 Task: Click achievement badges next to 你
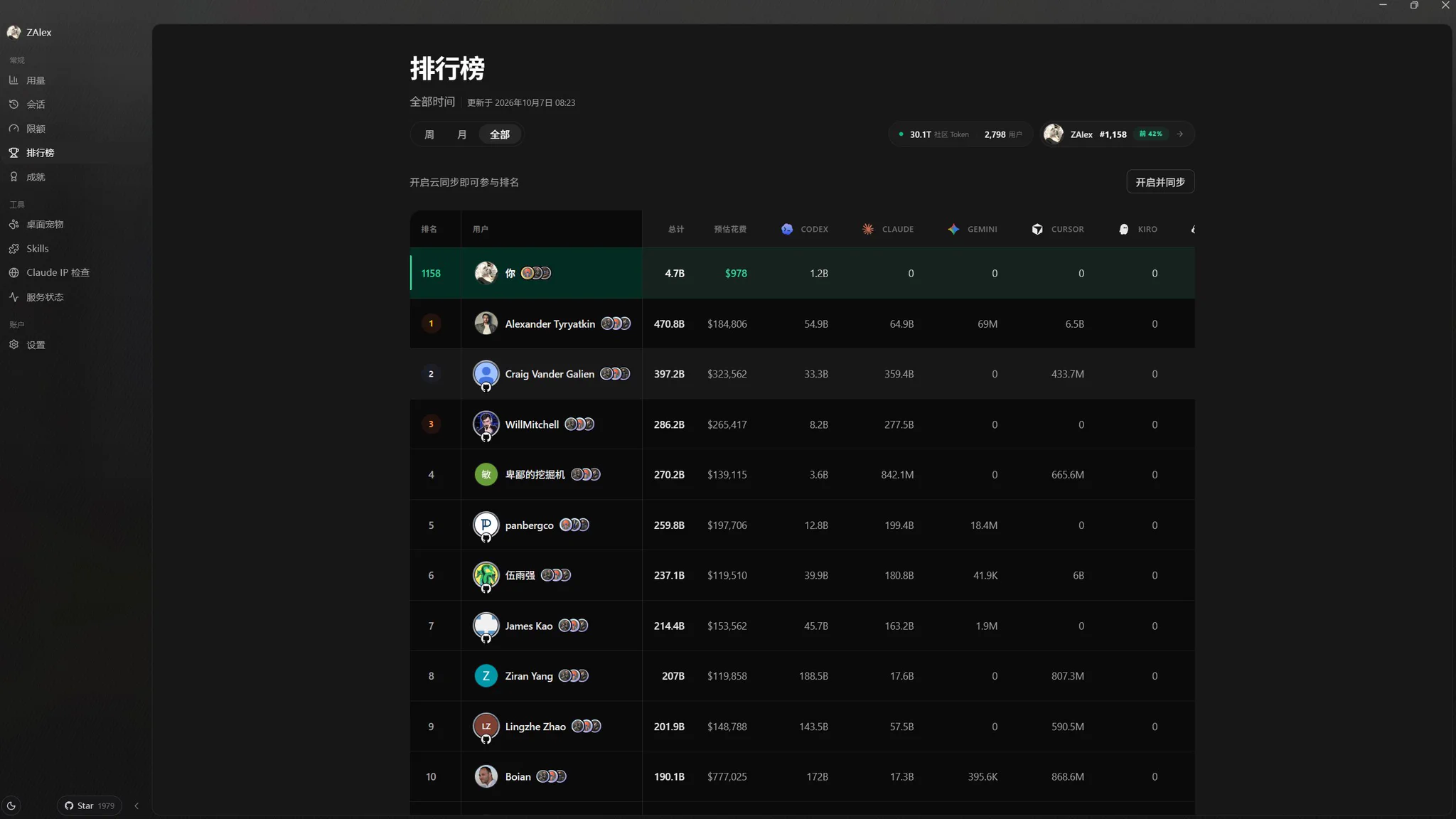[536, 273]
